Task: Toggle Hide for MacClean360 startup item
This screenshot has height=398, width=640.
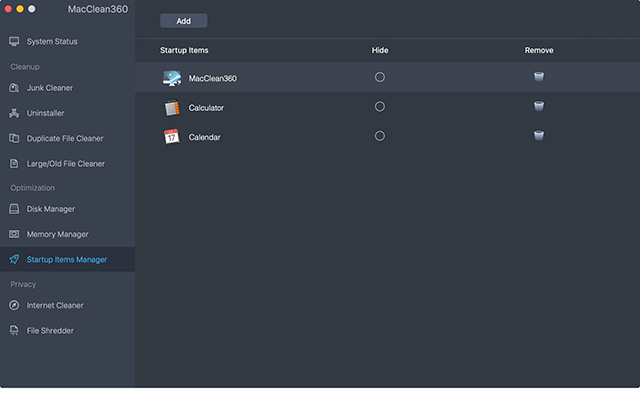Action: point(380,77)
